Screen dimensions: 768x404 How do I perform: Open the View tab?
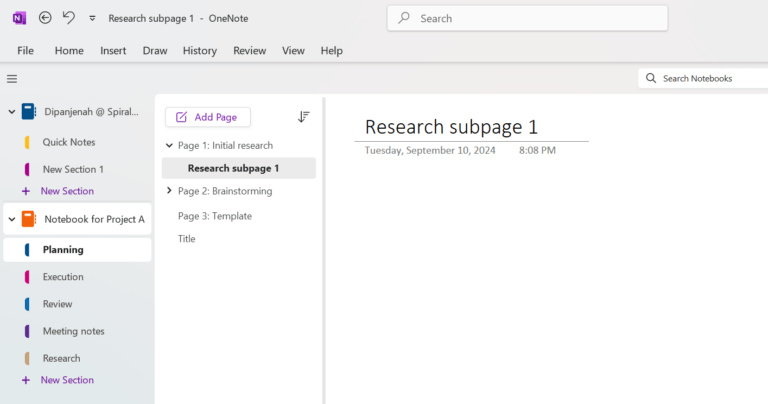coord(293,50)
